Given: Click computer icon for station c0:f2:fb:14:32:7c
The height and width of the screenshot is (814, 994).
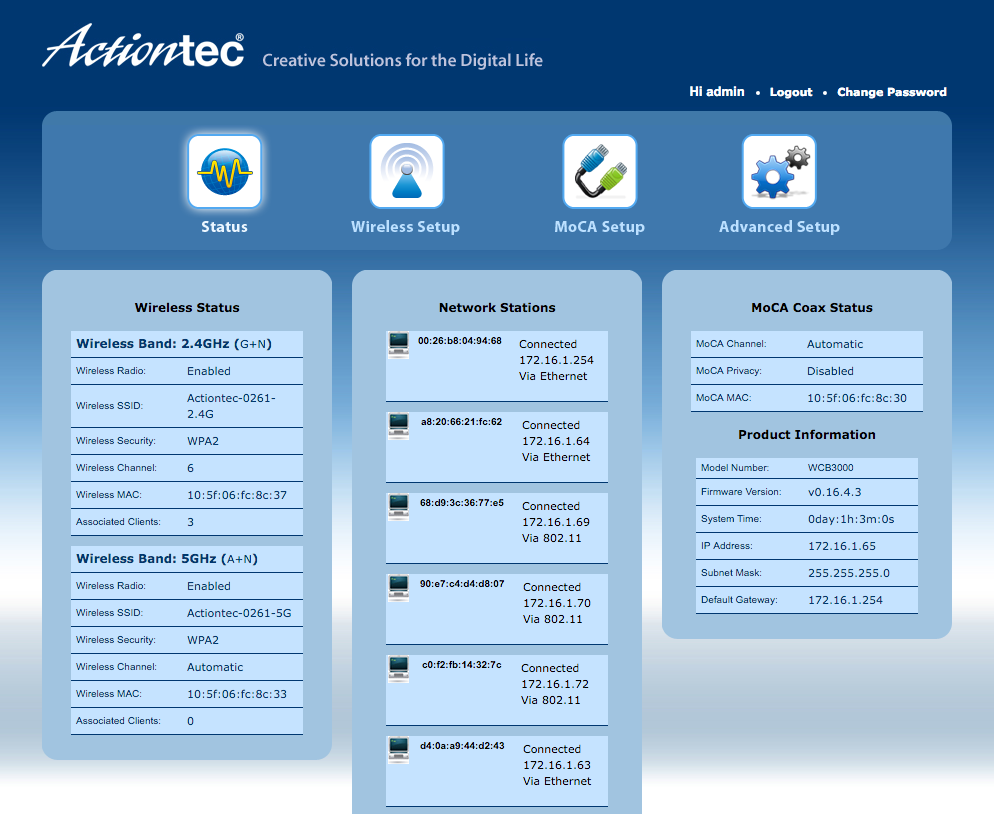Looking at the screenshot, I should click(398, 669).
